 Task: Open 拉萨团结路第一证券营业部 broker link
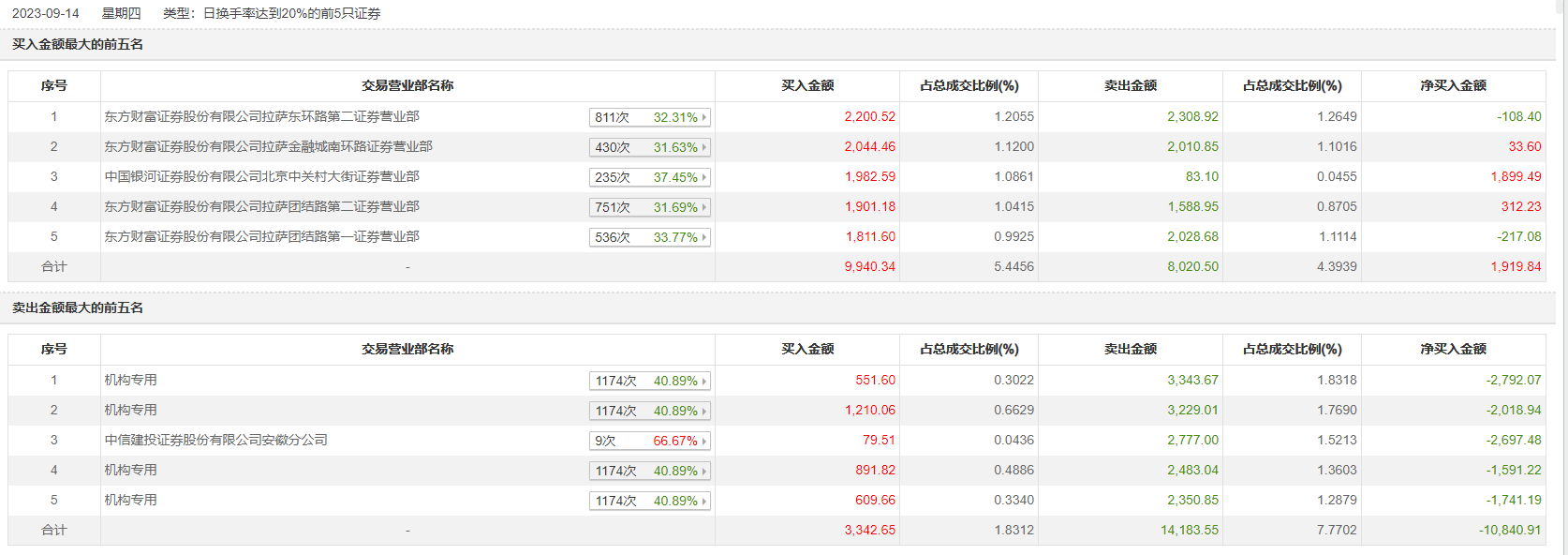click(261, 237)
